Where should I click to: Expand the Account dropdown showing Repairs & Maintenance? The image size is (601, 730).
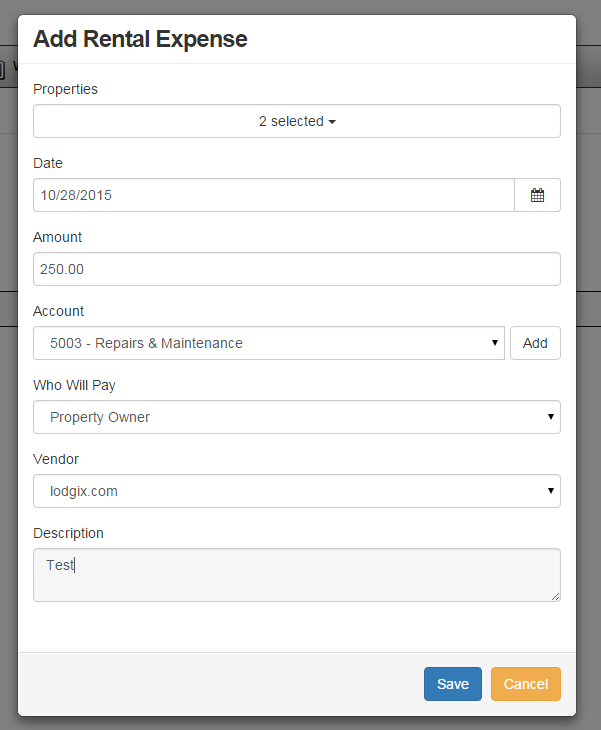click(x=268, y=343)
